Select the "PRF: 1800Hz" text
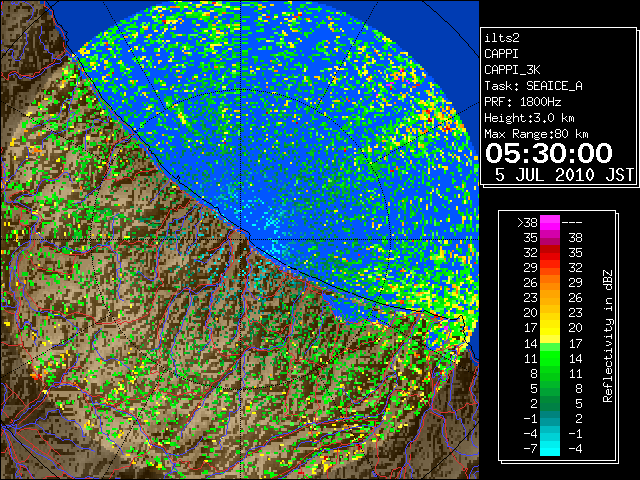Viewport: 640px width, 480px height. click(522, 102)
